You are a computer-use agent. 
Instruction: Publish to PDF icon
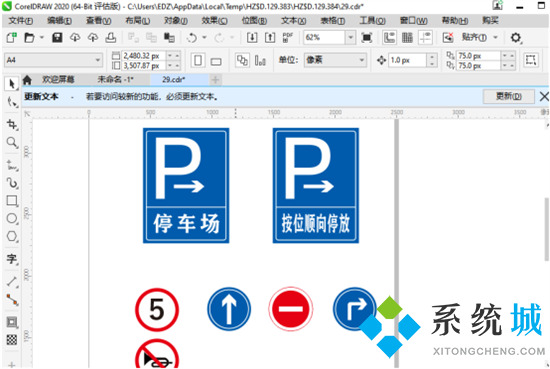pos(287,37)
